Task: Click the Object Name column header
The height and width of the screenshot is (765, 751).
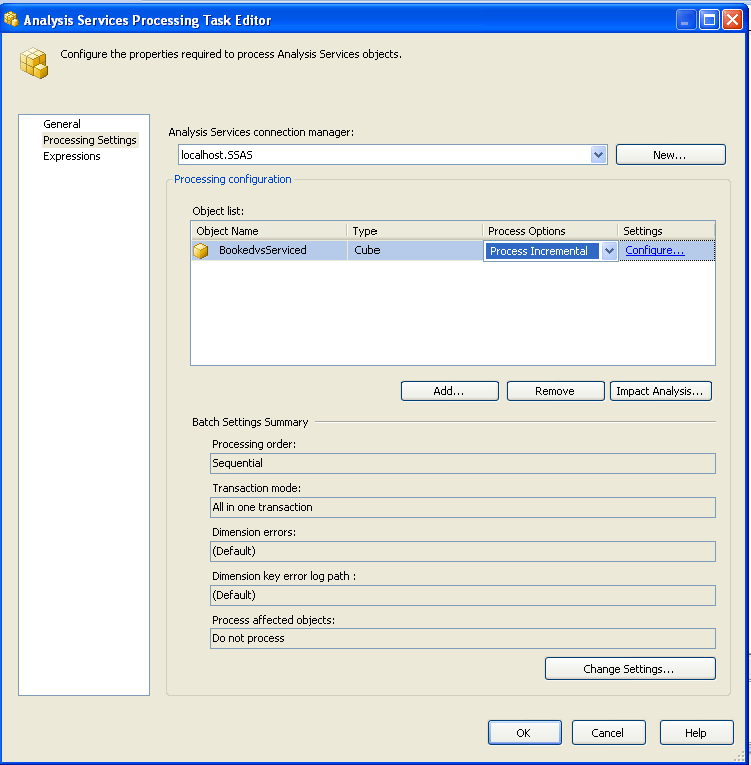Action: coord(269,231)
